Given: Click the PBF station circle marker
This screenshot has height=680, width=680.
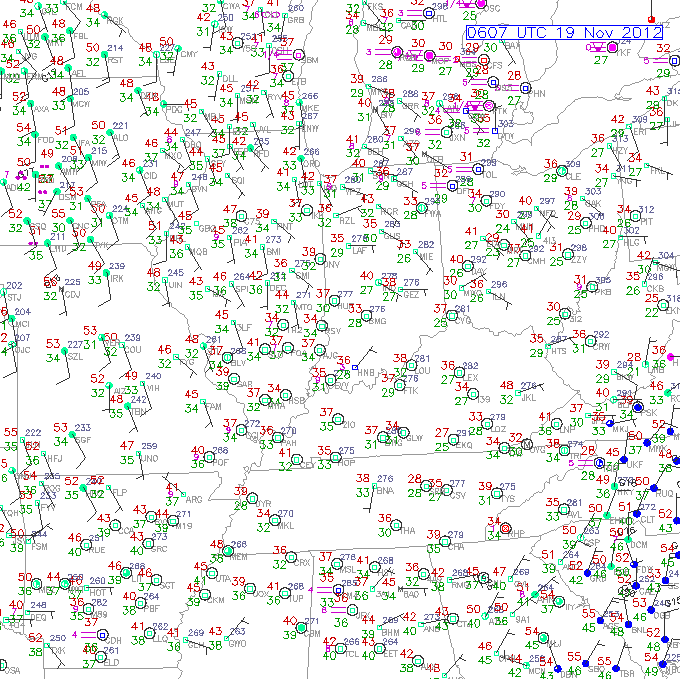Looking at the screenshot, I should point(141,603).
